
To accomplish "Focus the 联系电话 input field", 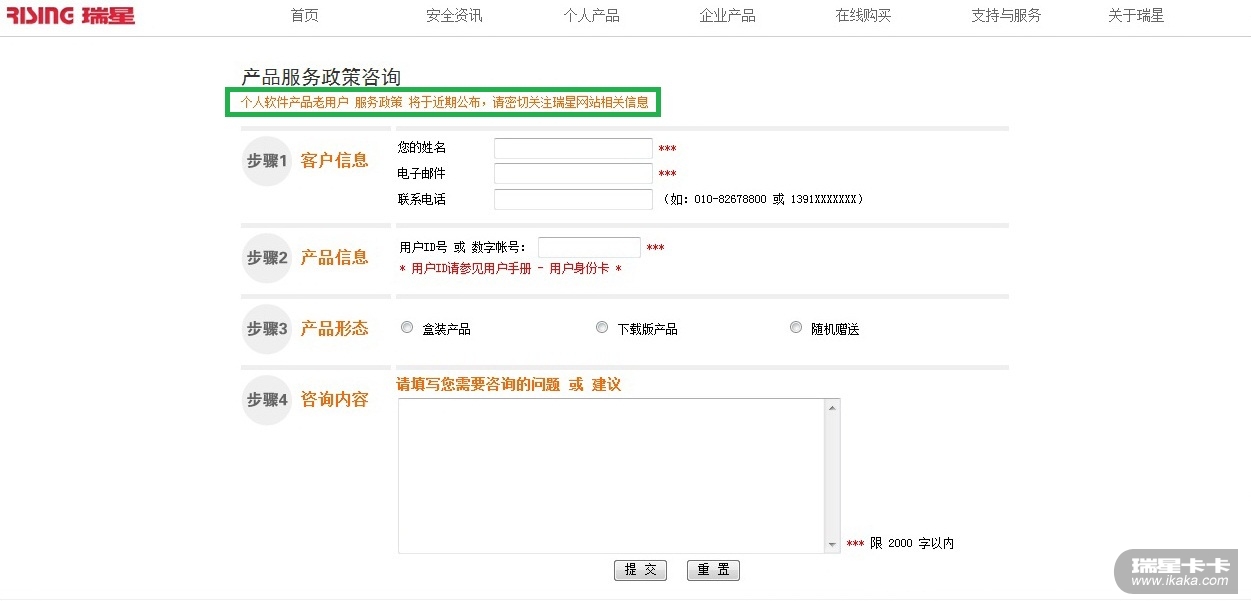I will coord(573,199).
